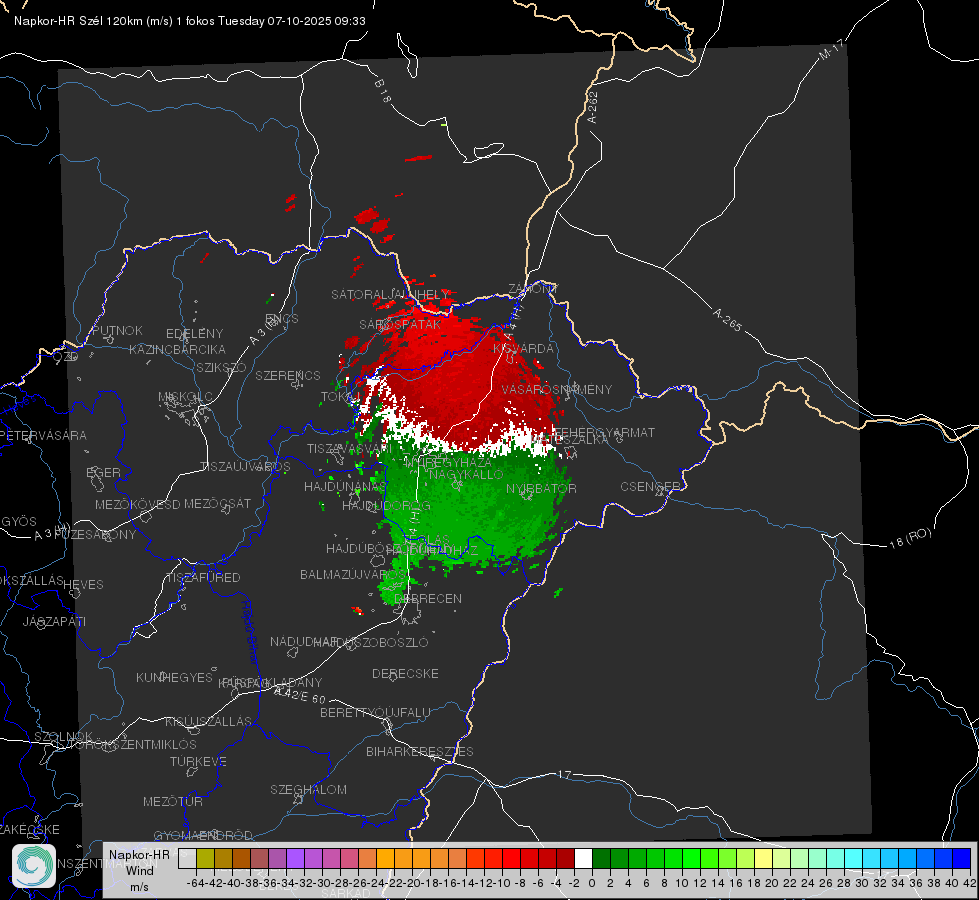979x900 pixels.
Task: Click the '18 (RO)' road label
Action: click(910, 538)
